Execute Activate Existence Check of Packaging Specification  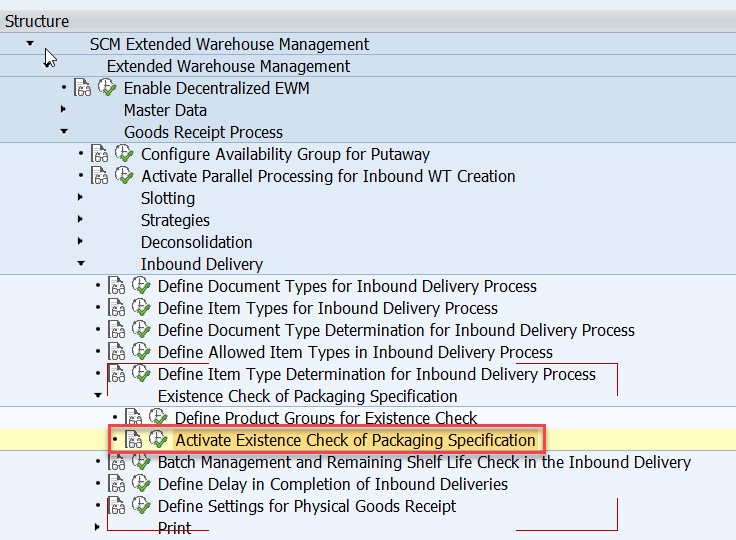coord(158,440)
